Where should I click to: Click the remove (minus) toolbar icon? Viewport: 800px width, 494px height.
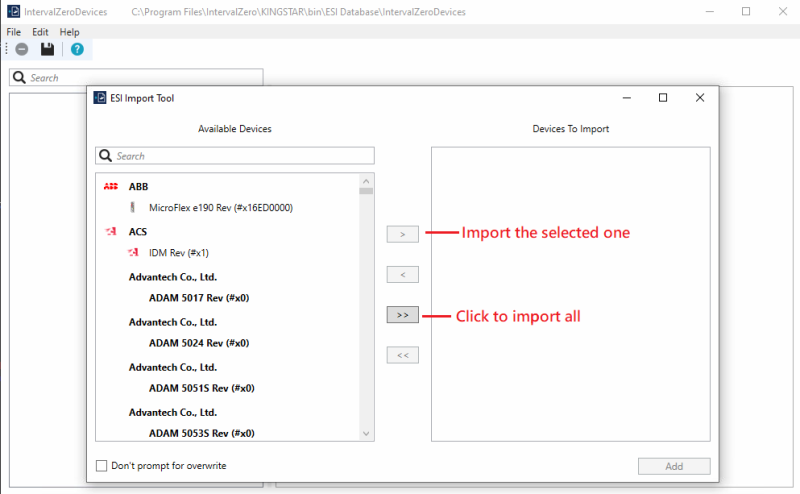[x=21, y=49]
